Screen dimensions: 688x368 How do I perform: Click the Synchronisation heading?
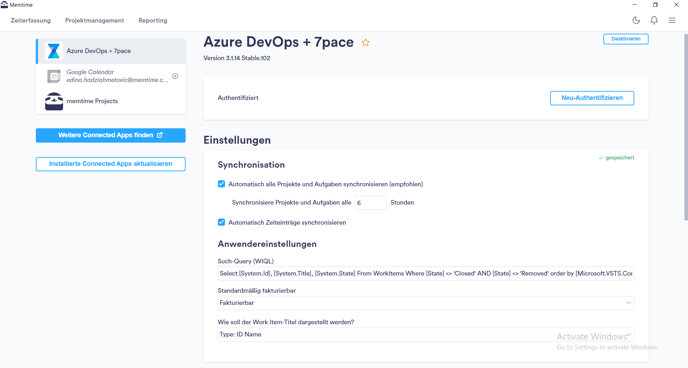251,165
